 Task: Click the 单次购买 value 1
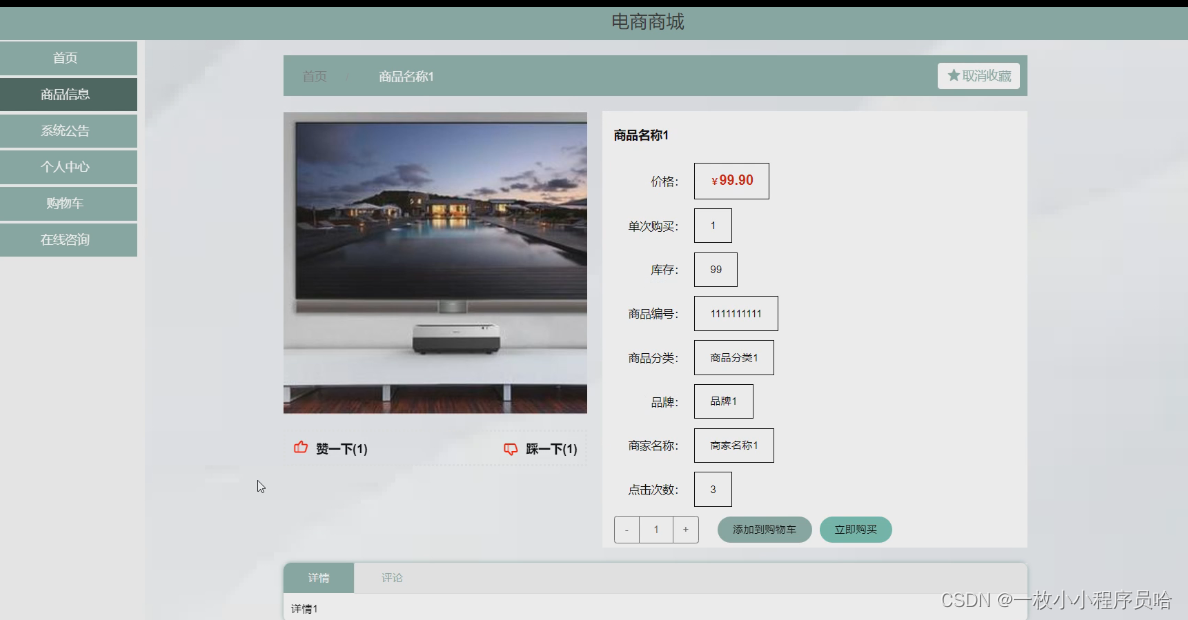pos(713,226)
